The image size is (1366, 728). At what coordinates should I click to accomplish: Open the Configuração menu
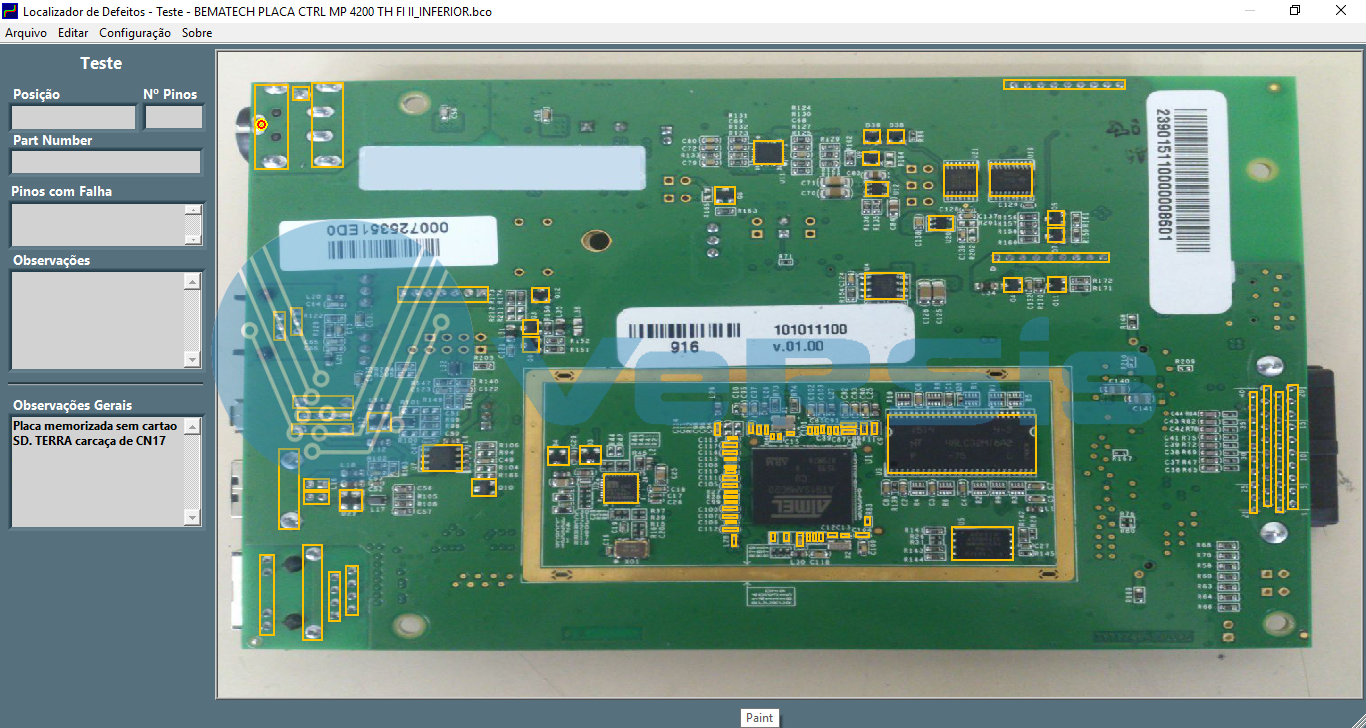[x=135, y=33]
